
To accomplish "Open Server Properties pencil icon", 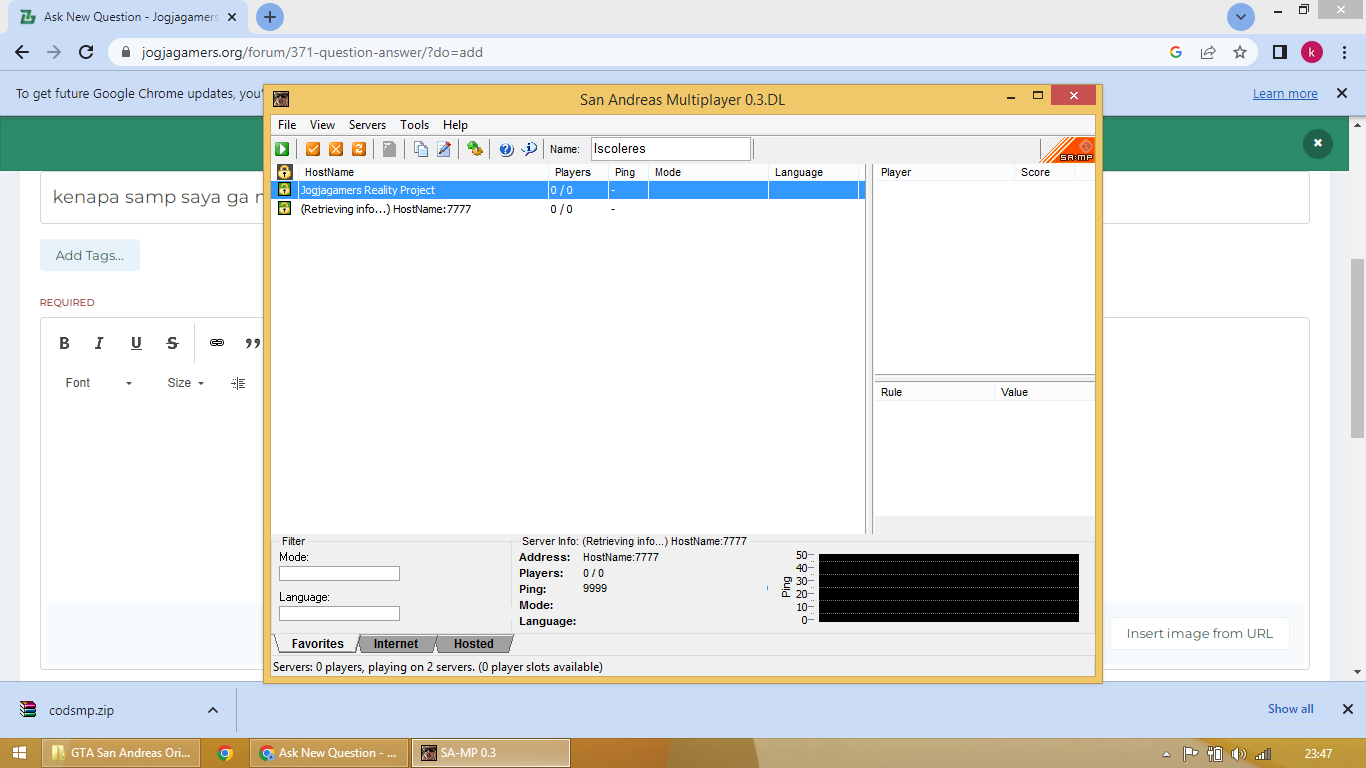I will (444, 149).
